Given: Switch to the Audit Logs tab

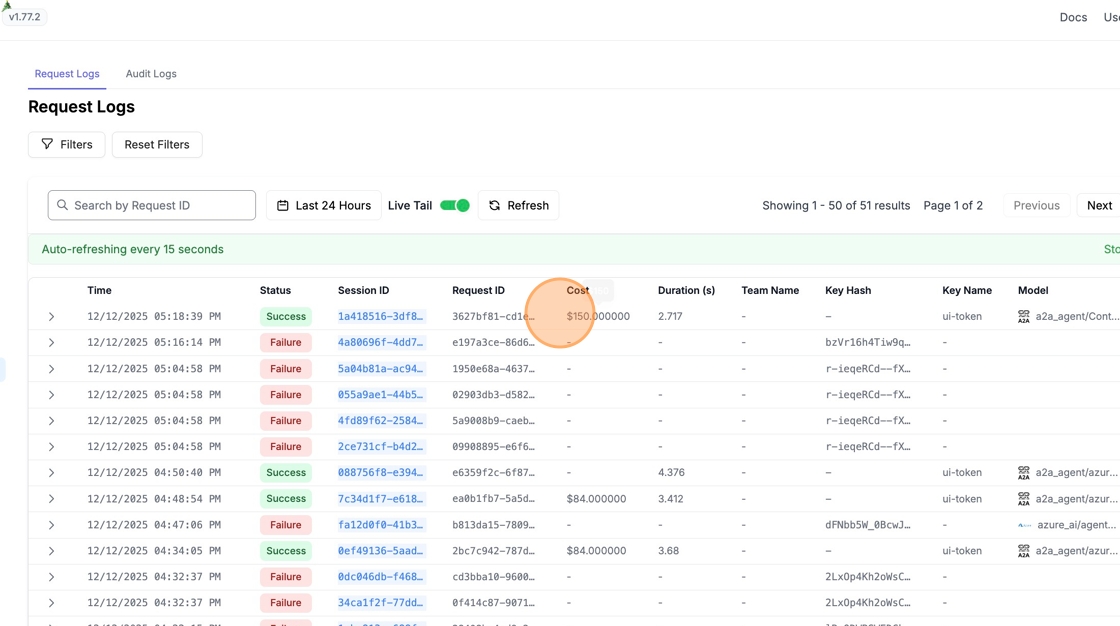Looking at the screenshot, I should [x=151, y=74].
